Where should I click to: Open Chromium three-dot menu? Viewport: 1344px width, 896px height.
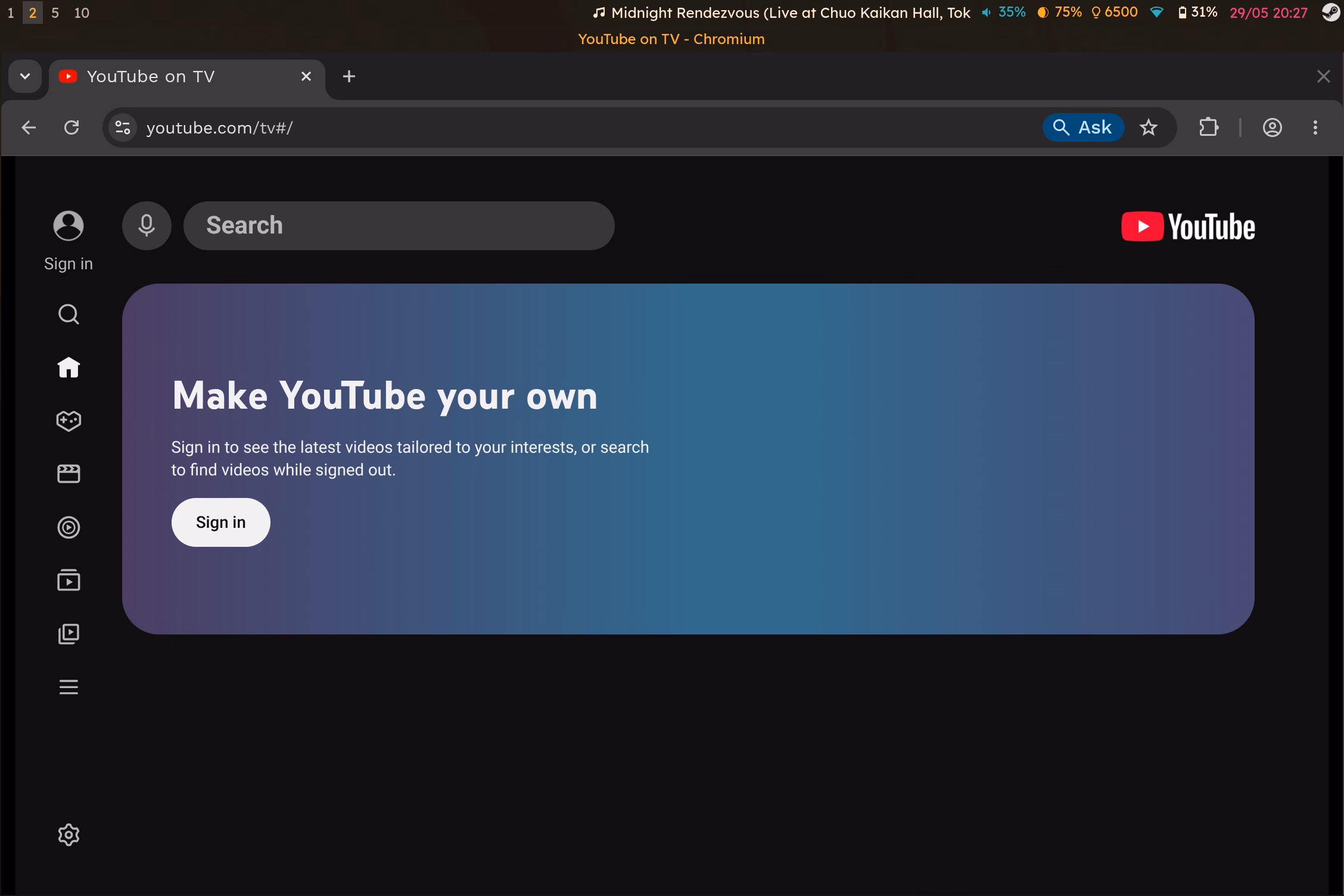point(1315,127)
